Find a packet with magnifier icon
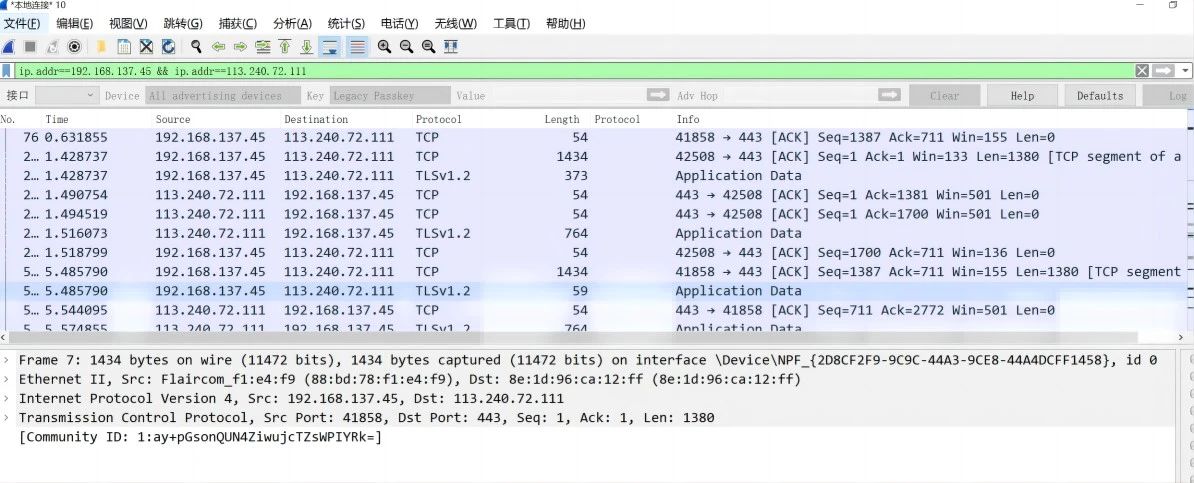Screen dimensions: 1194x483 tap(196, 46)
